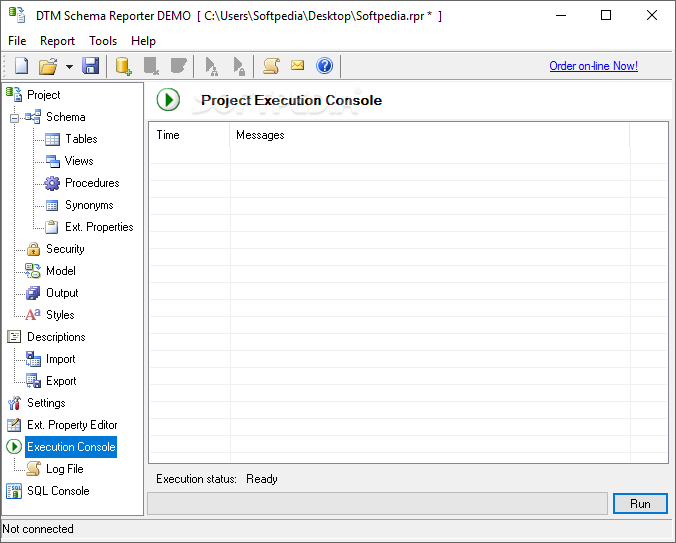Screen dimensions: 676x543
Task: Open the File menu
Action: pos(17,41)
